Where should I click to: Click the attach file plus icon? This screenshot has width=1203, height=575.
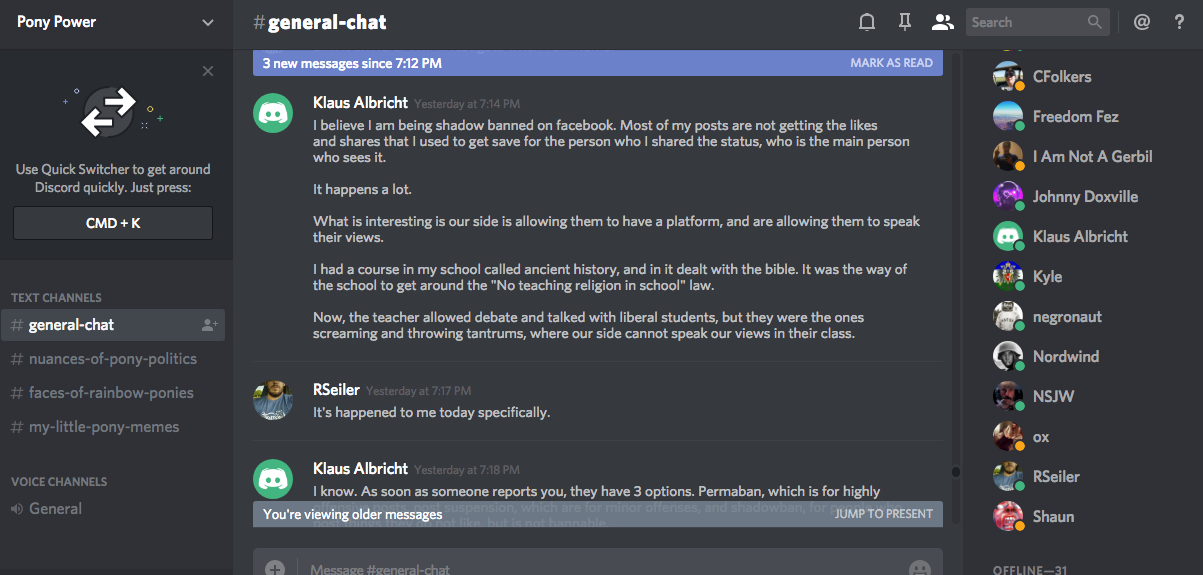point(275,568)
